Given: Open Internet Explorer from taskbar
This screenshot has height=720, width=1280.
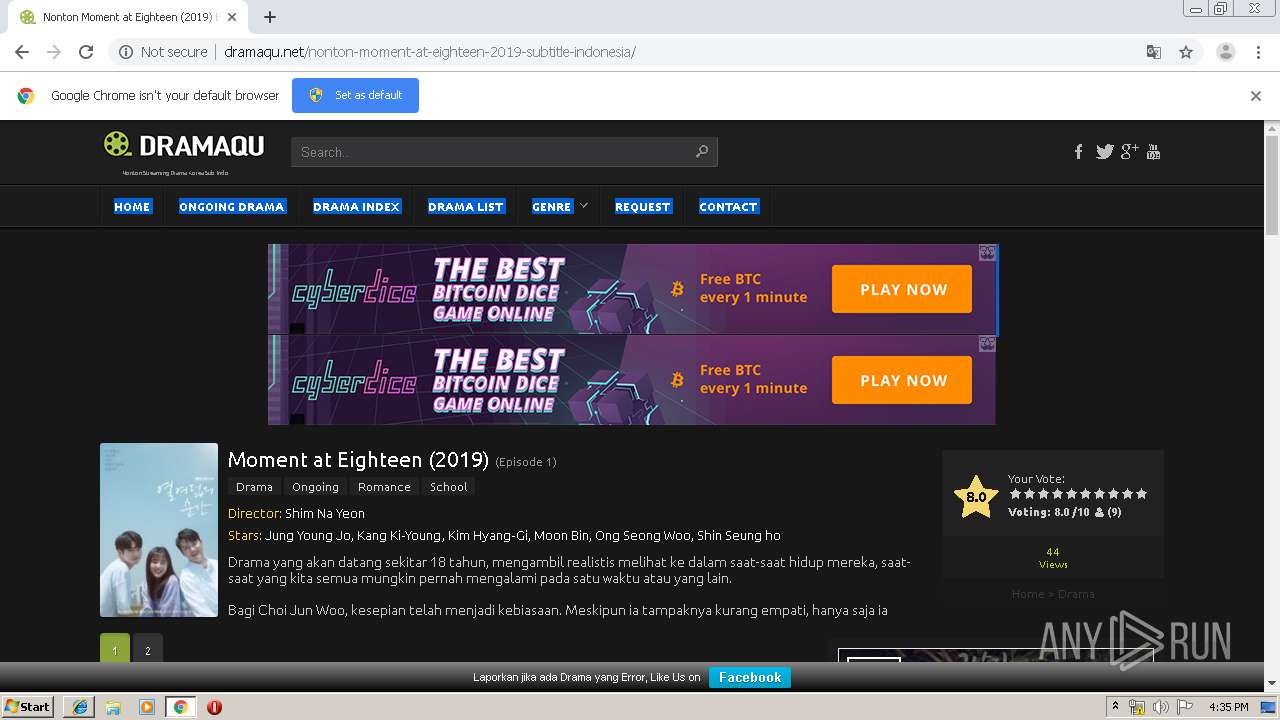Looking at the screenshot, I should tap(79, 707).
